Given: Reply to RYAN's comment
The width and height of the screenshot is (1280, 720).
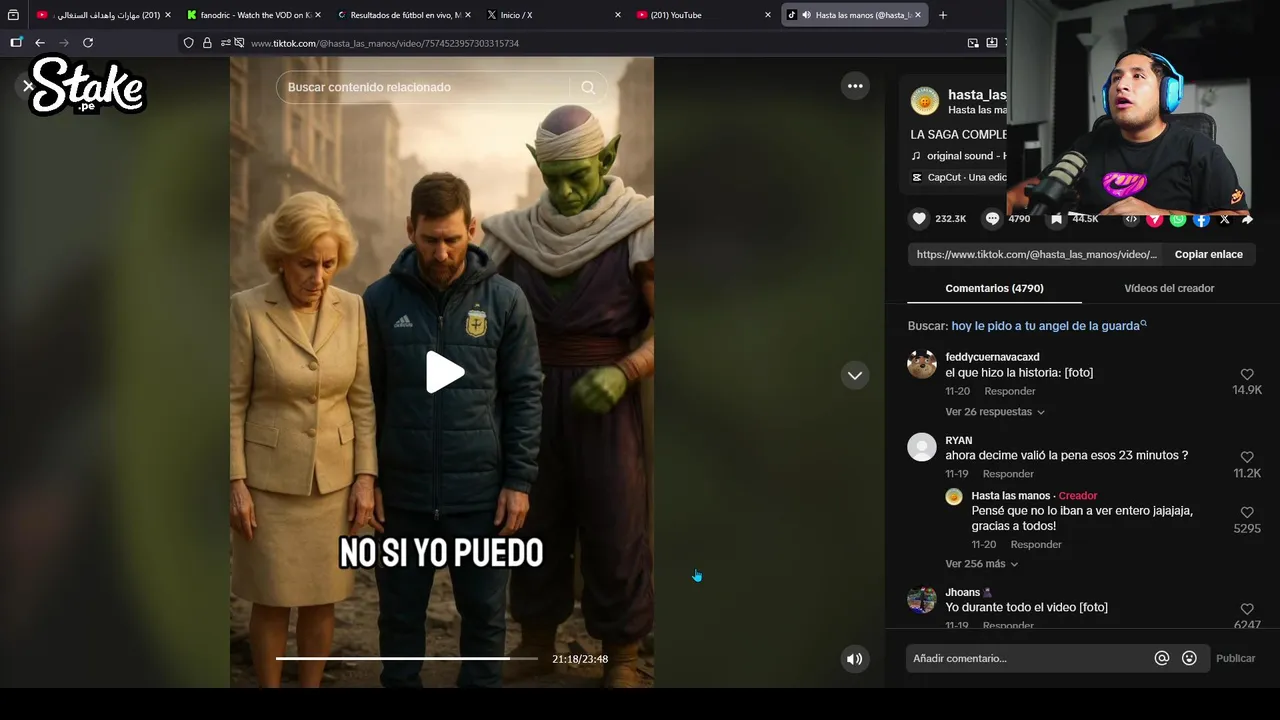Looking at the screenshot, I should click(1008, 474).
